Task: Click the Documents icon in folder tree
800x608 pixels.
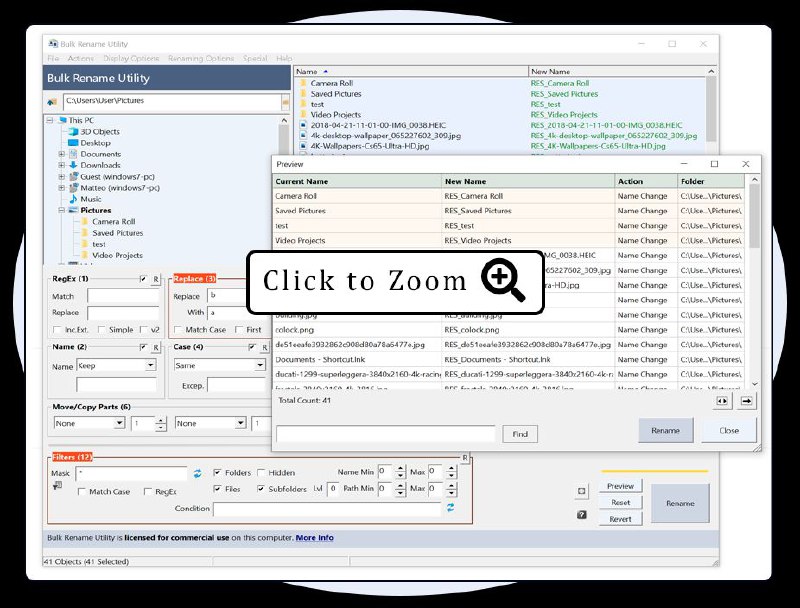Action: click(73, 154)
